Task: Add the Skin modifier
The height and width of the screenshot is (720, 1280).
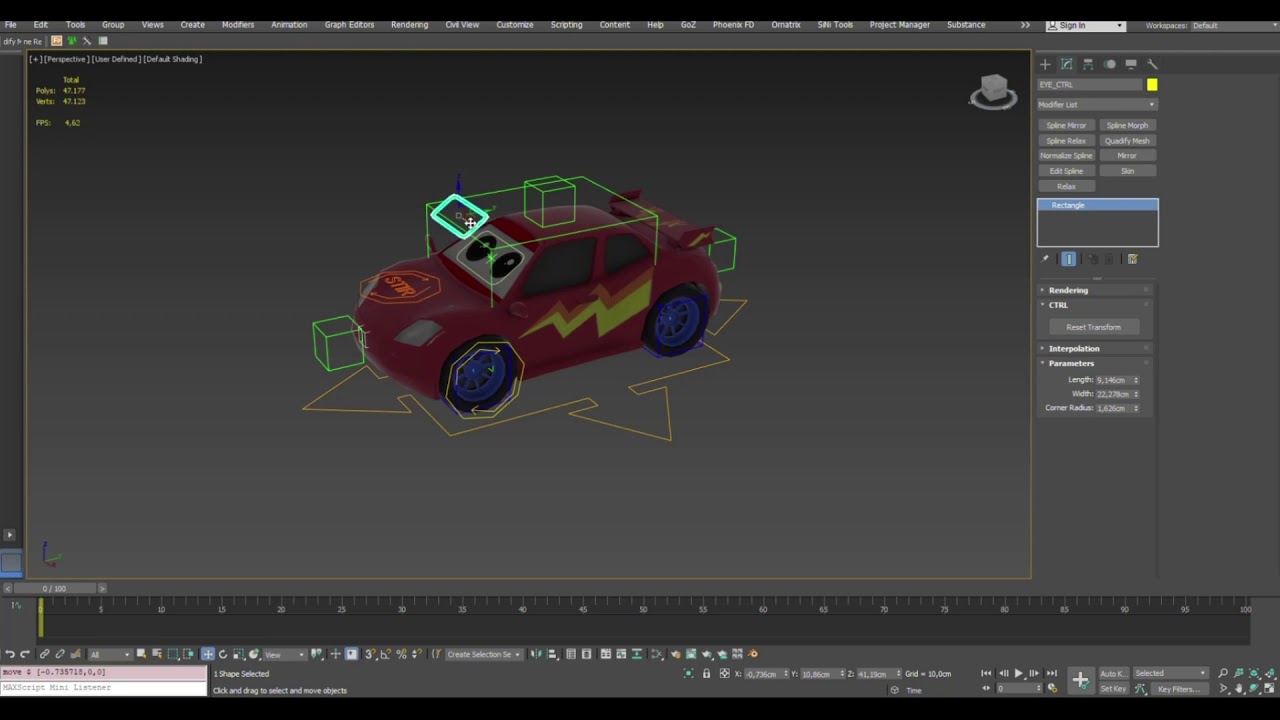Action: point(1127,171)
